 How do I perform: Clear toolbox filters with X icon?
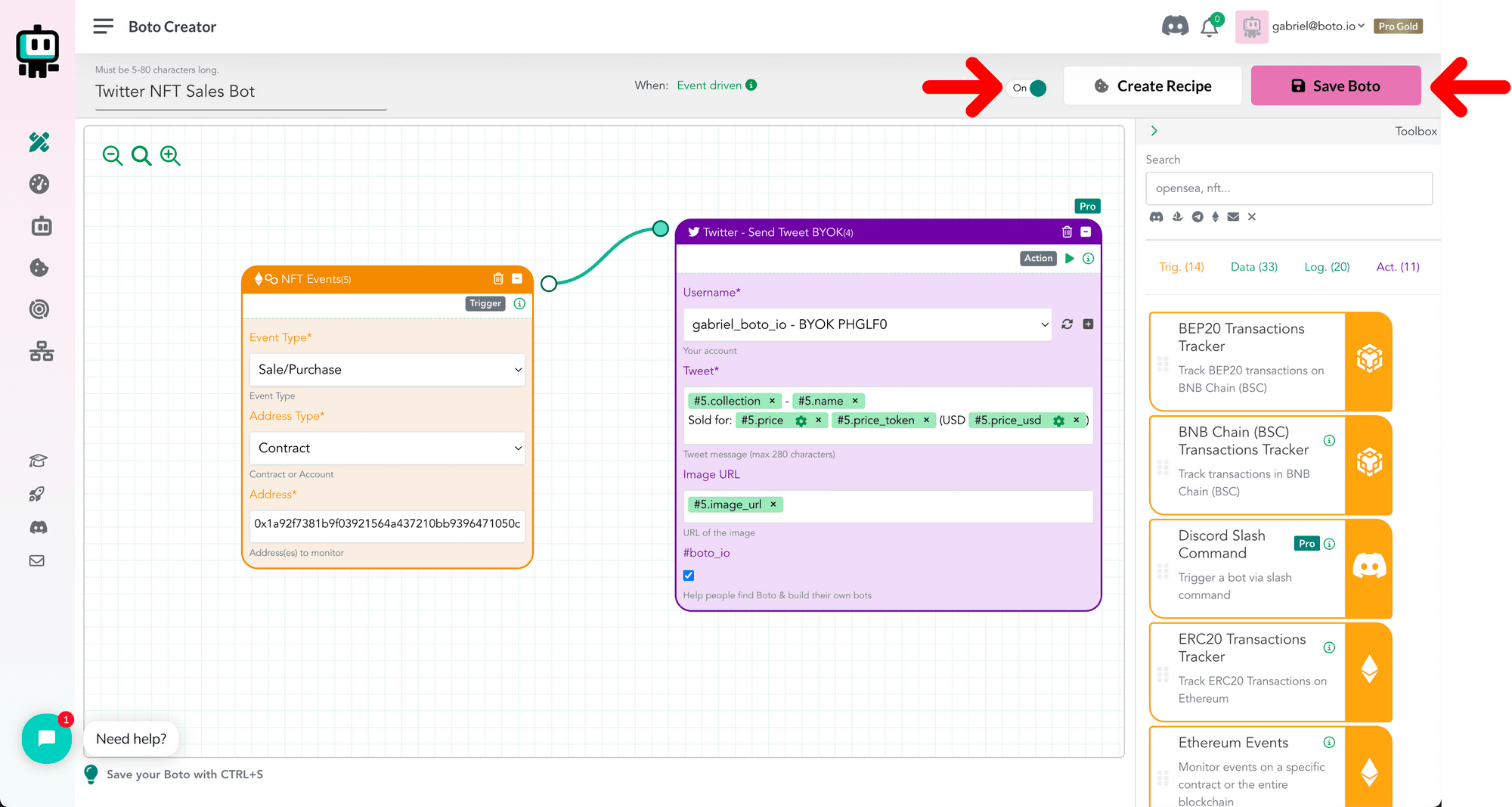click(1252, 217)
